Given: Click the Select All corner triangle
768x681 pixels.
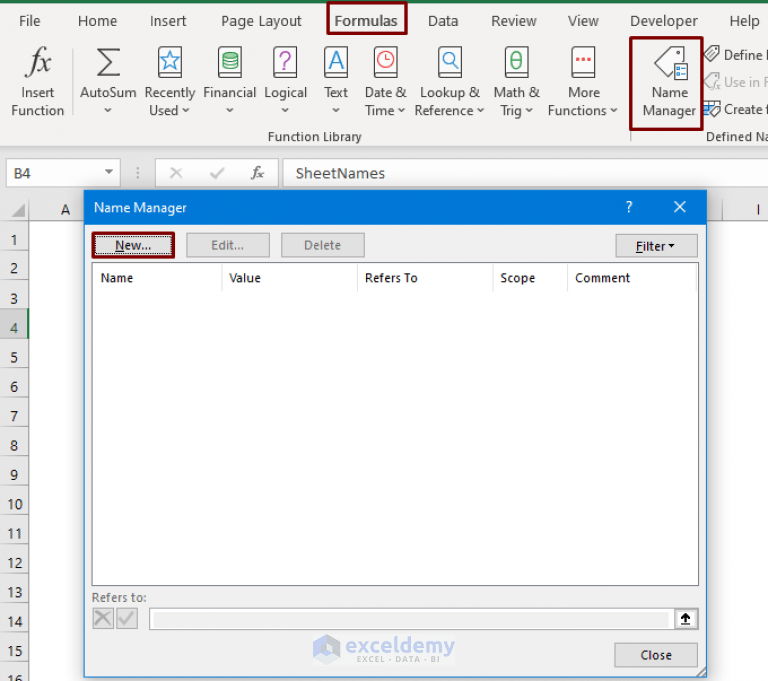Looking at the screenshot, I should click(18, 210).
